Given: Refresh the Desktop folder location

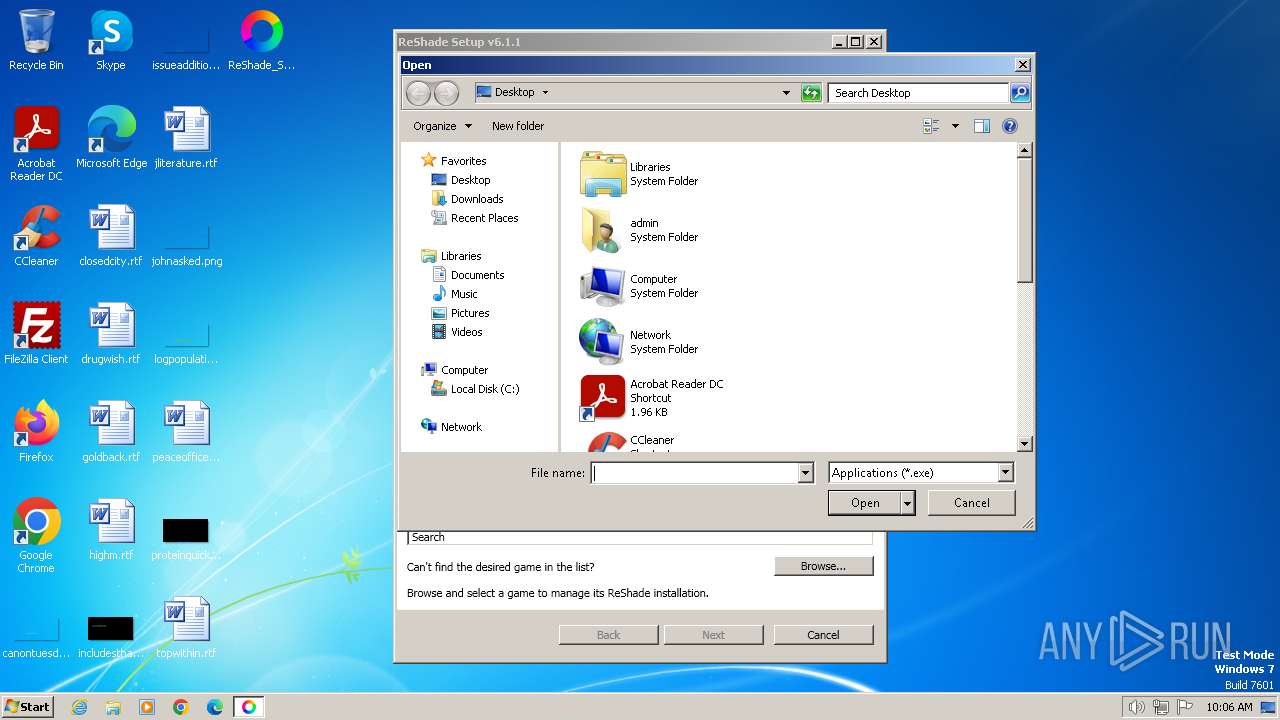Looking at the screenshot, I should tap(811, 93).
